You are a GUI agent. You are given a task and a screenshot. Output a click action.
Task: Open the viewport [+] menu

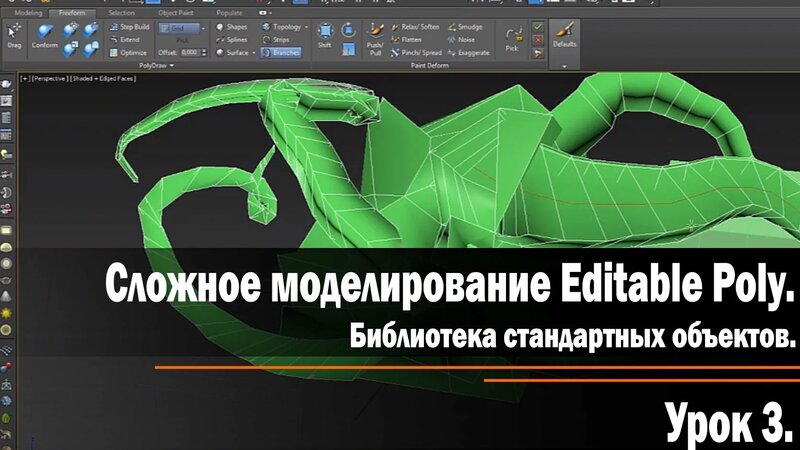point(24,79)
